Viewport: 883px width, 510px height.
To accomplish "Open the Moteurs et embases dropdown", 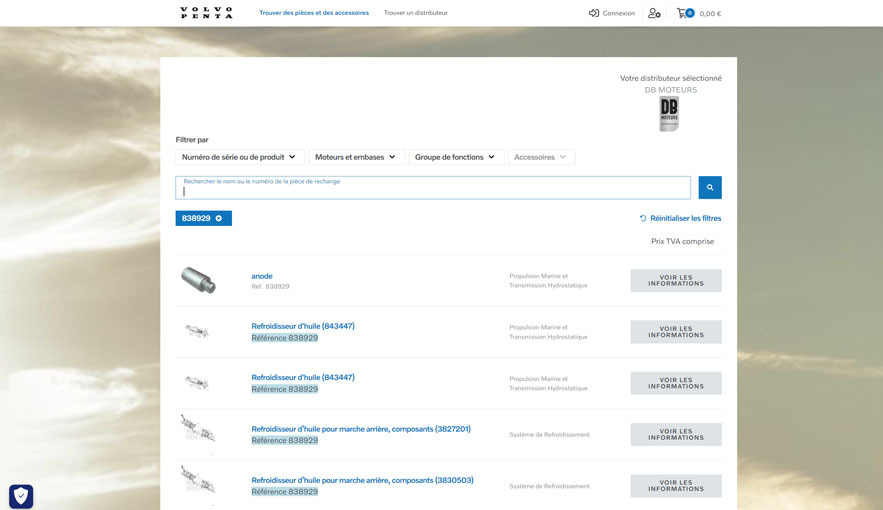I will (356, 157).
